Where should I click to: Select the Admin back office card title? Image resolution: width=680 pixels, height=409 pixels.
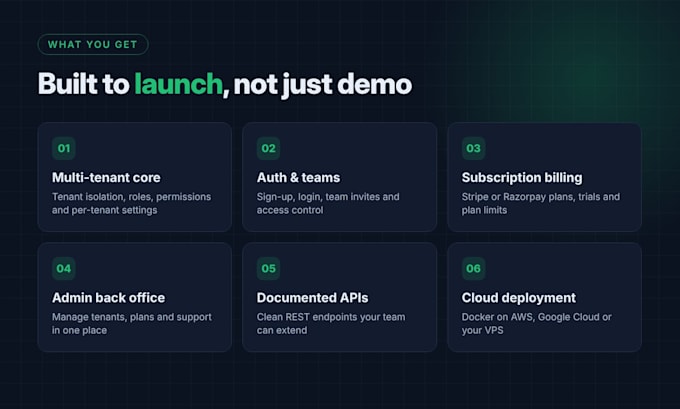(x=108, y=298)
